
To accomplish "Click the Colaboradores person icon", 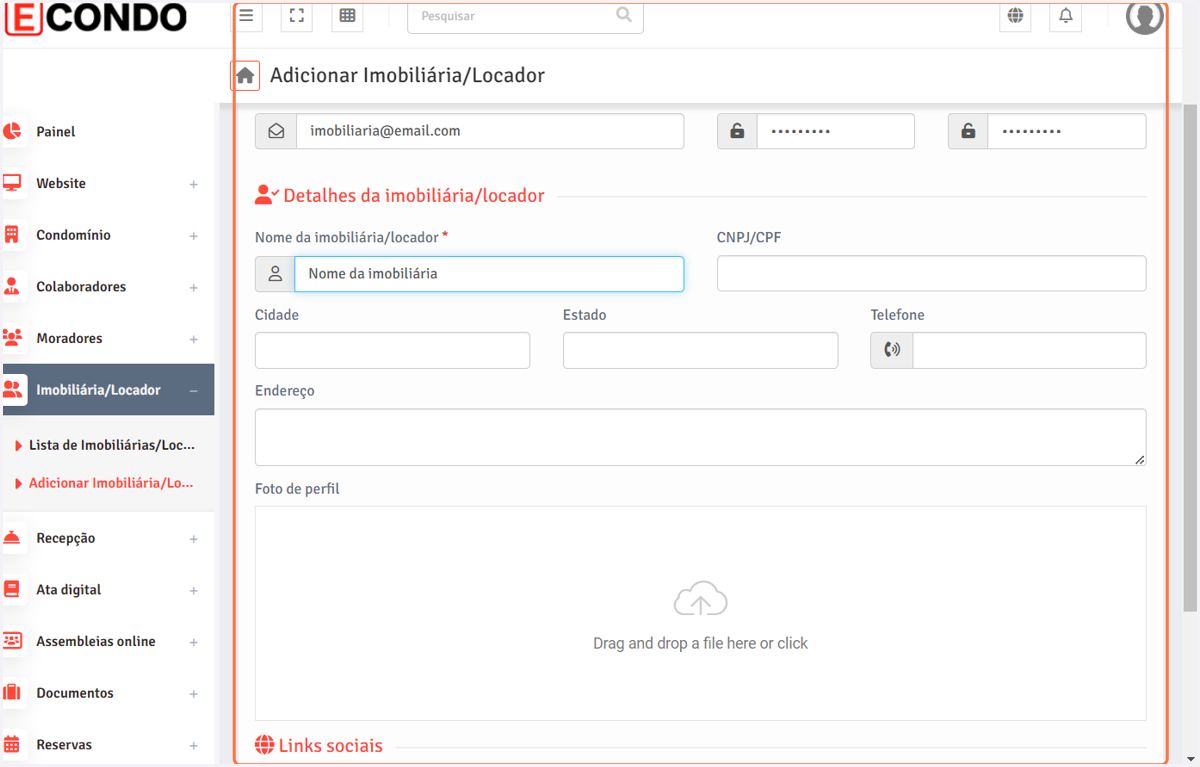I will (12, 287).
